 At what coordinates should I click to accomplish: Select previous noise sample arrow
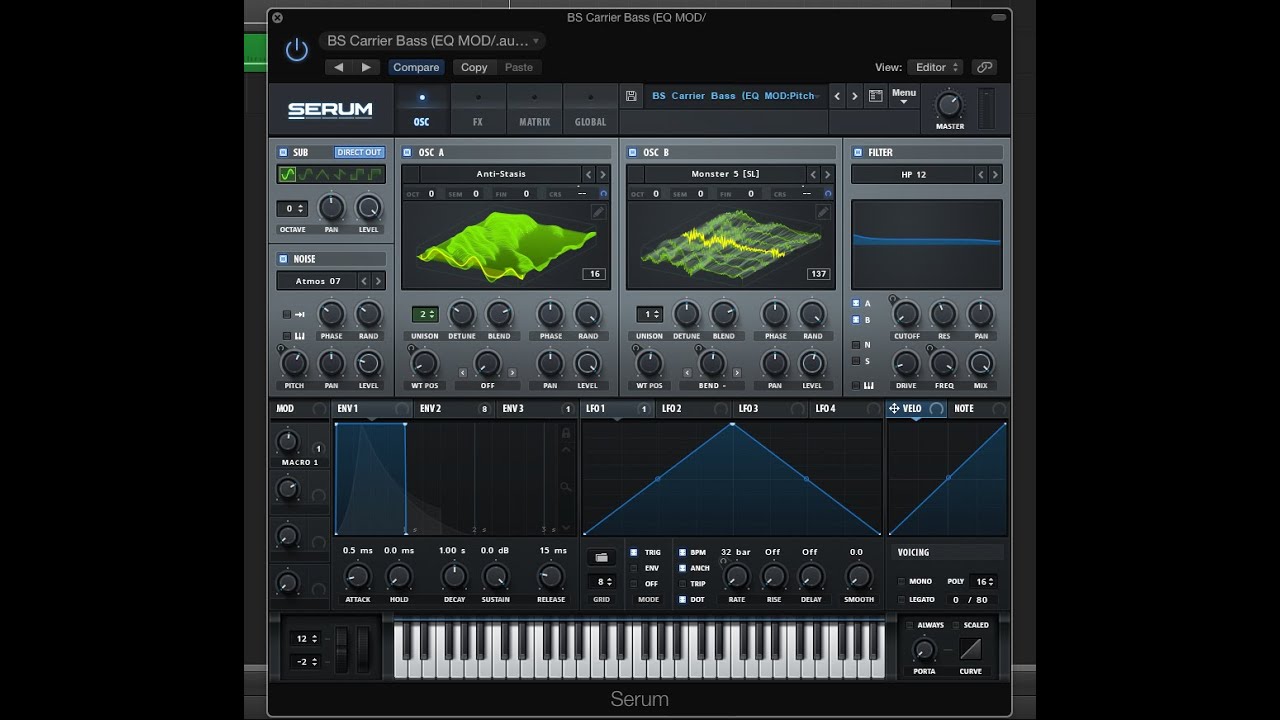[x=364, y=281]
